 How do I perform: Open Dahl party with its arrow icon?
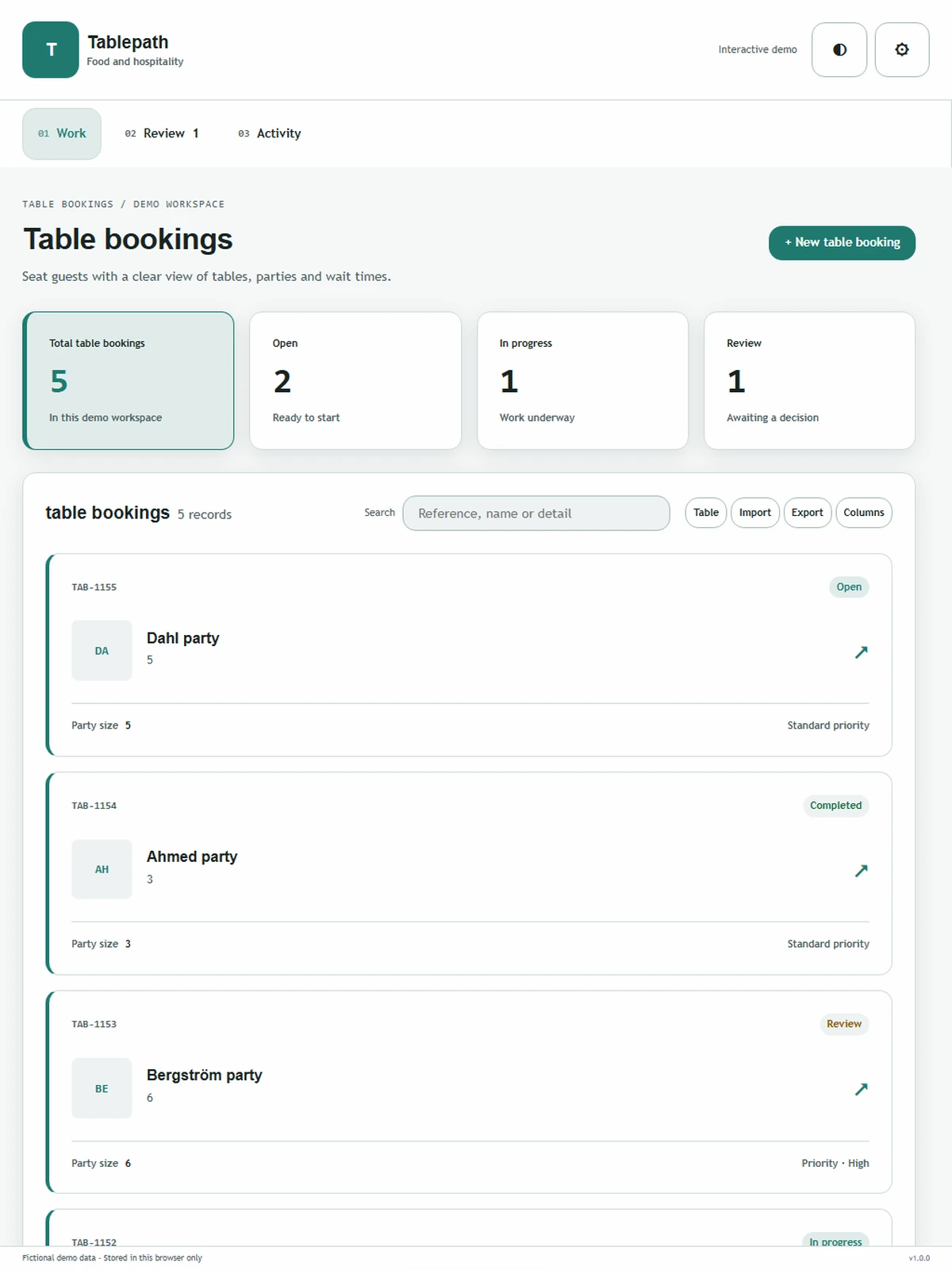[861, 652]
